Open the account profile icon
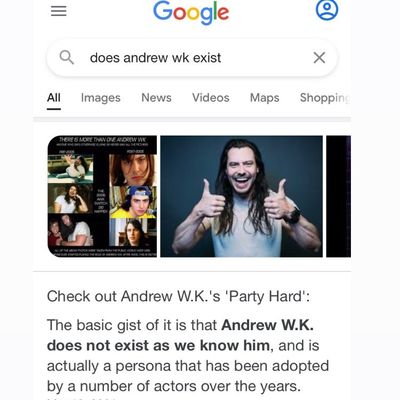Image resolution: width=400 pixels, height=400 pixels. tap(327, 9)
